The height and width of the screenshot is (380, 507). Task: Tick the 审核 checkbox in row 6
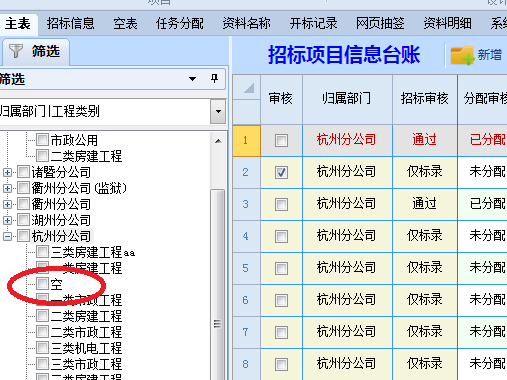281,300
